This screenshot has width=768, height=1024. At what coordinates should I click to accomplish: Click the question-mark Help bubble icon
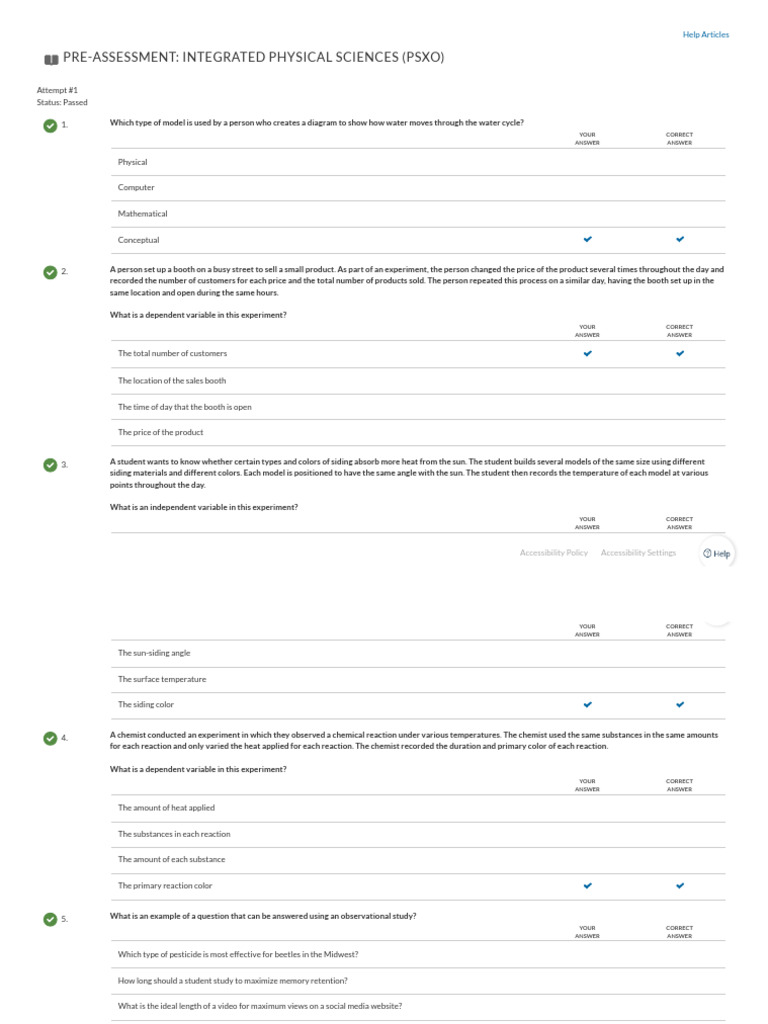[x=707, y=553]
